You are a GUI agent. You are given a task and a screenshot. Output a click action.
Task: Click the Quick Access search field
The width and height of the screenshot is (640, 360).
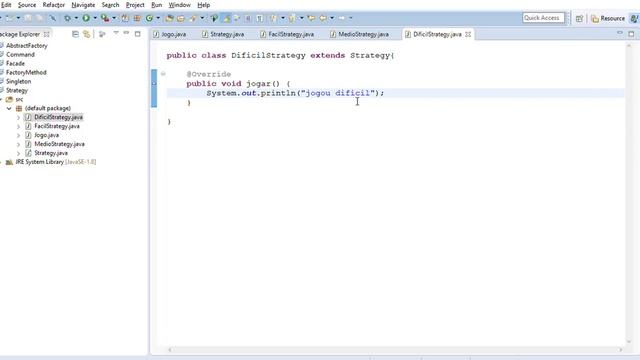coord(543,18)
